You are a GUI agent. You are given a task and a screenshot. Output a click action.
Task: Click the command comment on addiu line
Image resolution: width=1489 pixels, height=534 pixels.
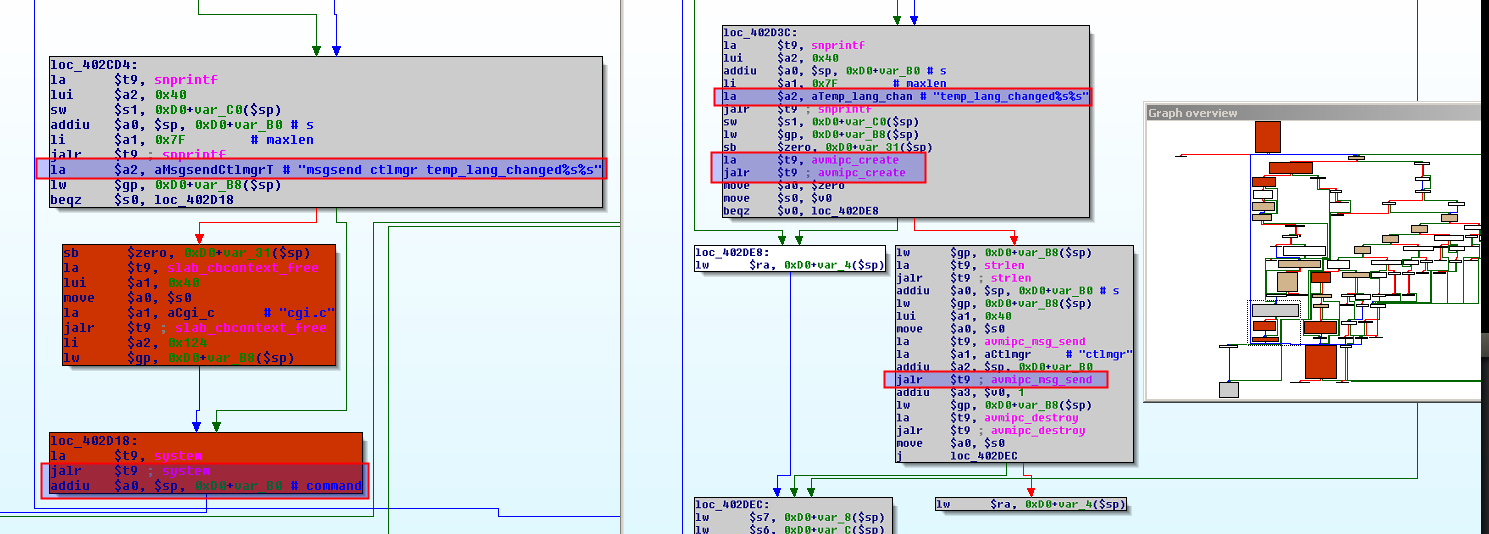332,486
